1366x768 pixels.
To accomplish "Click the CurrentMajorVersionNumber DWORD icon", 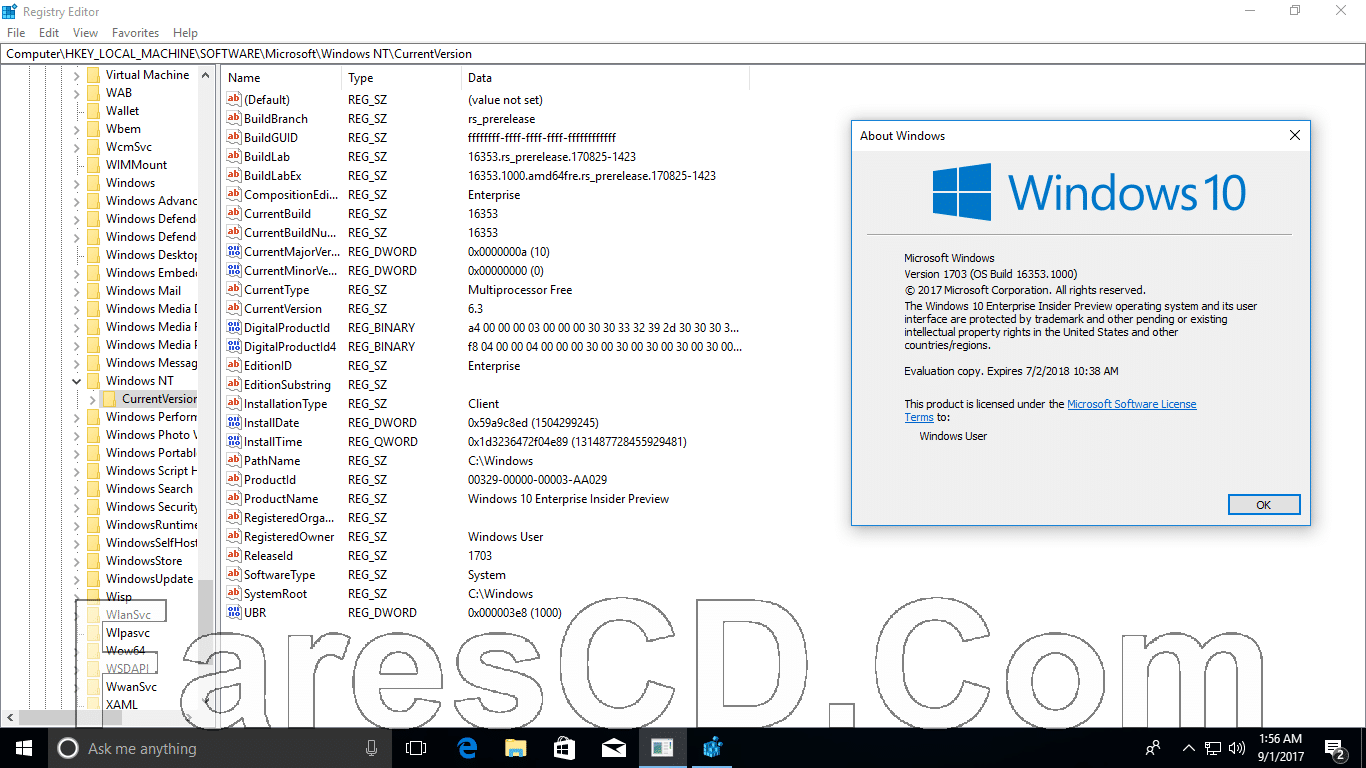I will click(234, 251).
